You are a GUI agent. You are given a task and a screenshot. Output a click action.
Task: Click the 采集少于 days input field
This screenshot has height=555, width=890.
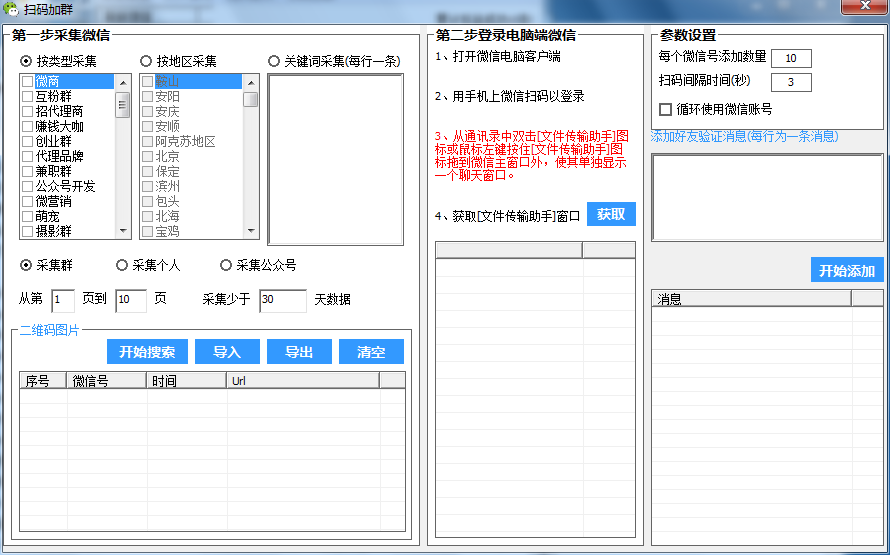click(x=283, y=300)
